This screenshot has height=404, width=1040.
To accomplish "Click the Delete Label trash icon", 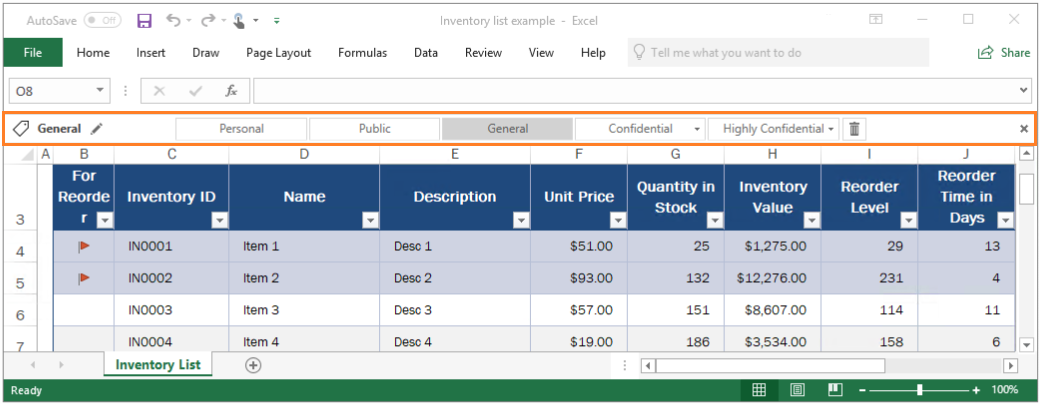I will coord(855,129).
